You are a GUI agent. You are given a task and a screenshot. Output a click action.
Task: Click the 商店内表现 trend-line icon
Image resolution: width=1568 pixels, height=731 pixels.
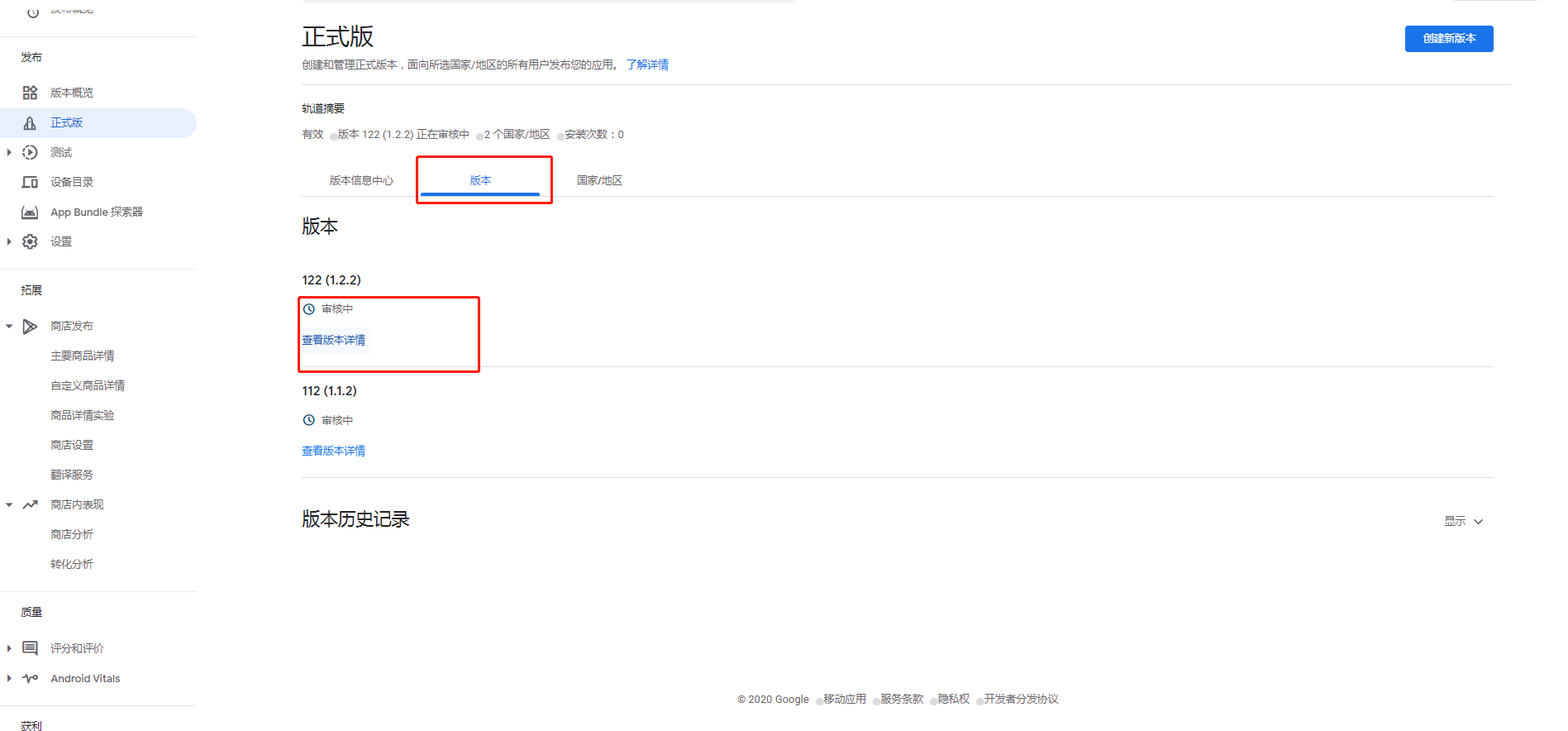click(x=30, y=504)
